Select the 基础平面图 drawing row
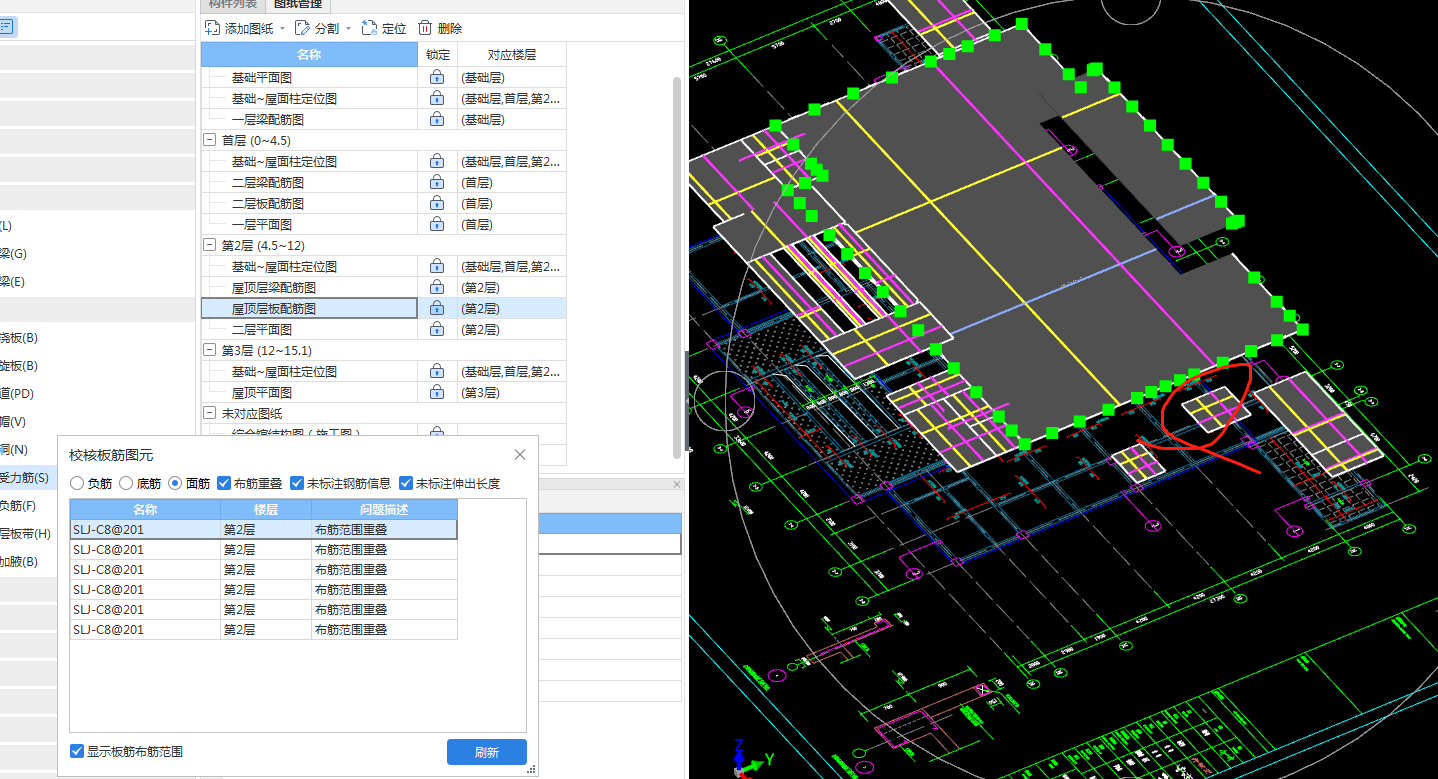Image resolution: width=1438 pixels, height=779 pixels. coord(309,77)
